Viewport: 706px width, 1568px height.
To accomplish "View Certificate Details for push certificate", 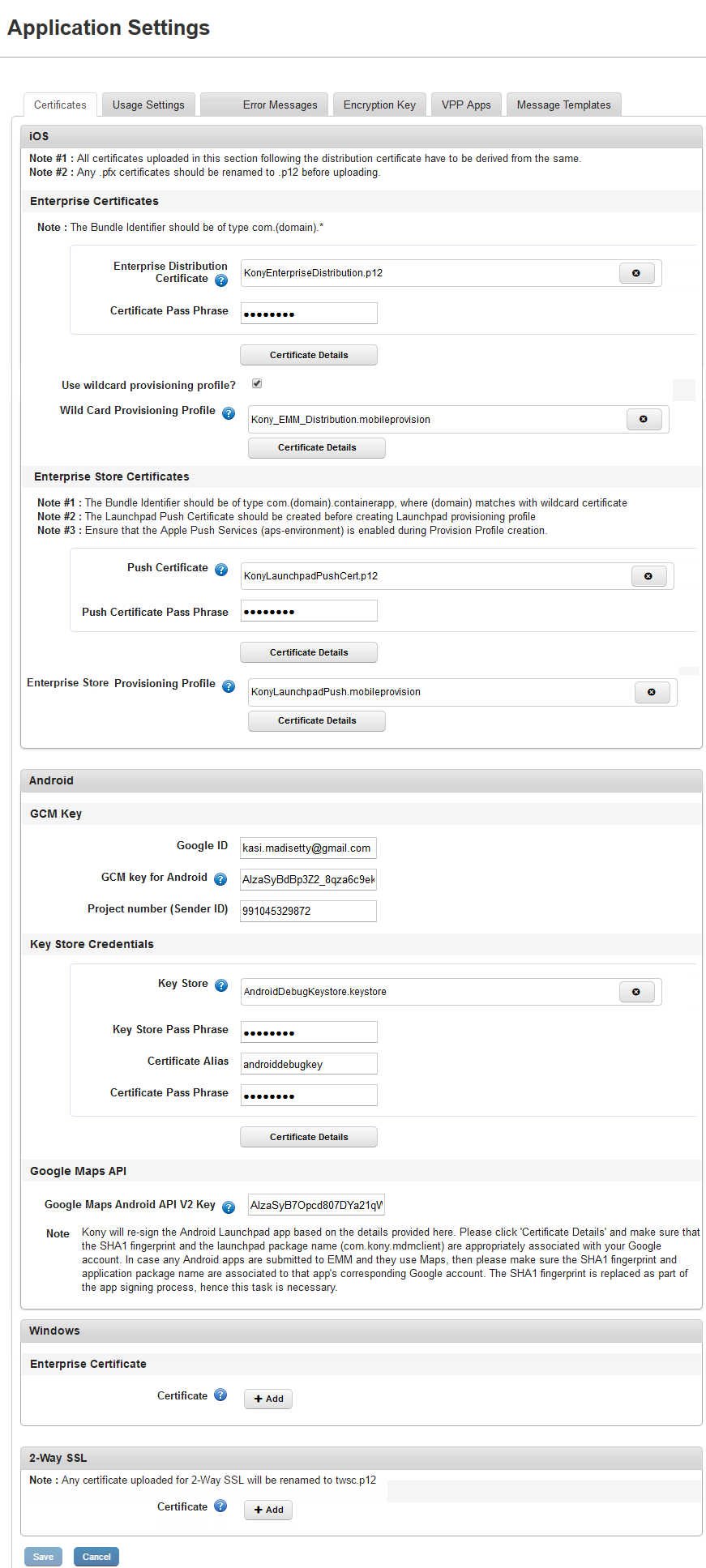I will point(309,652).
